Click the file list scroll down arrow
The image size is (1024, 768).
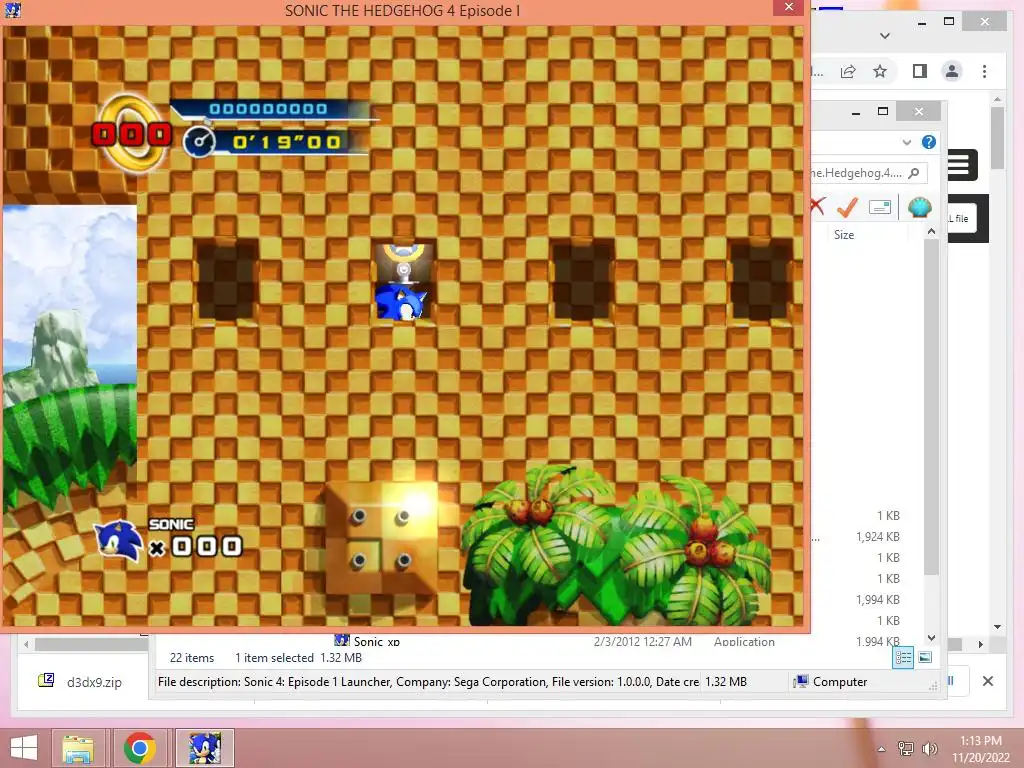931,637
